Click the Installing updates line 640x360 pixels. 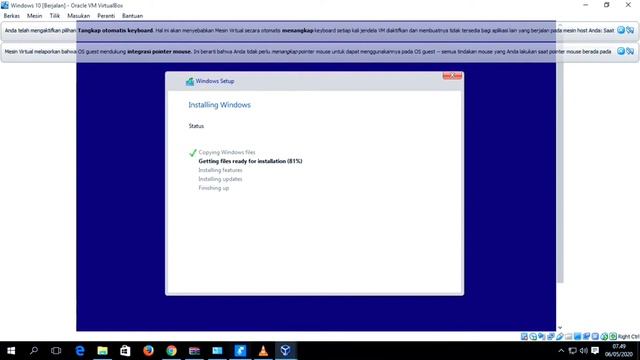[220, 179]
